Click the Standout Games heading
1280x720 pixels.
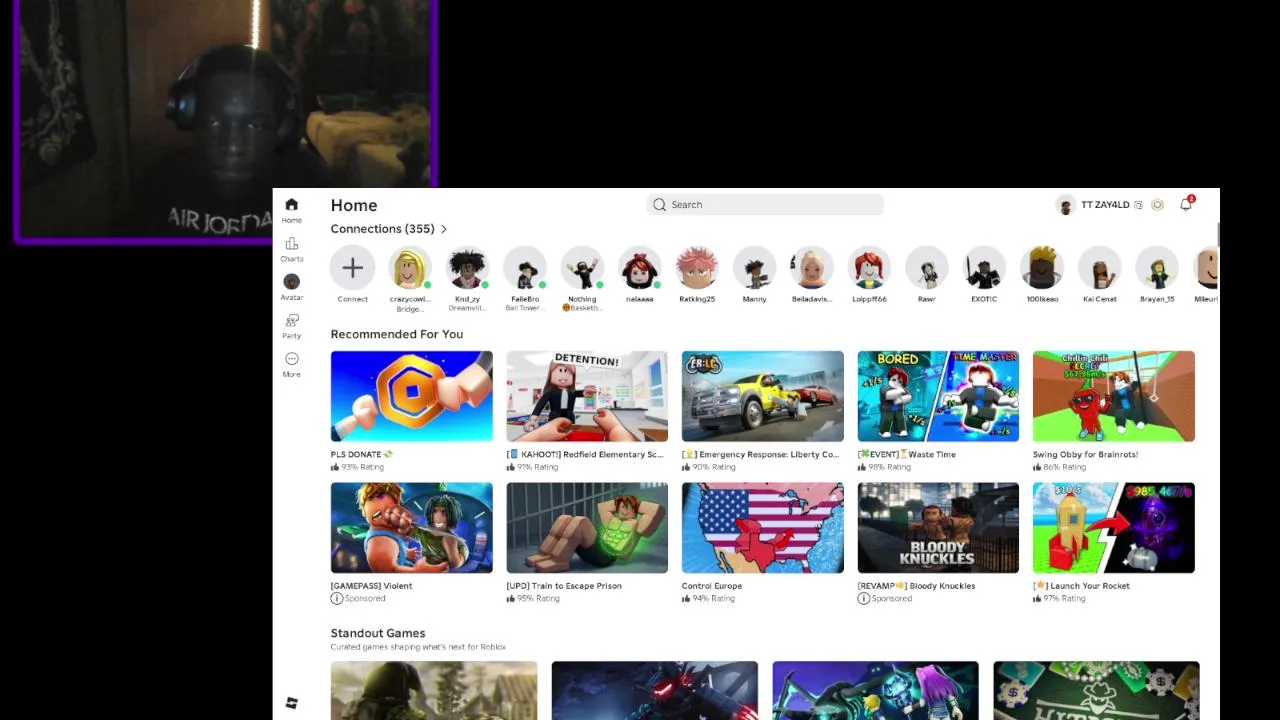point(378,633)
